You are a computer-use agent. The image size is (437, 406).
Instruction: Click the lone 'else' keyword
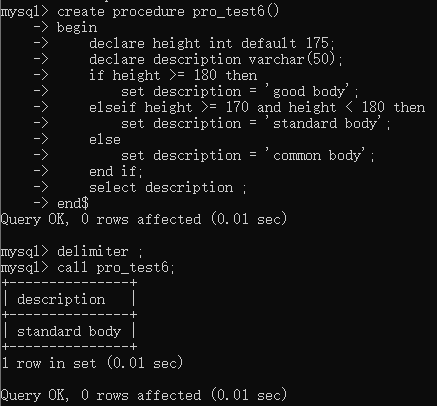click(105, 140)
